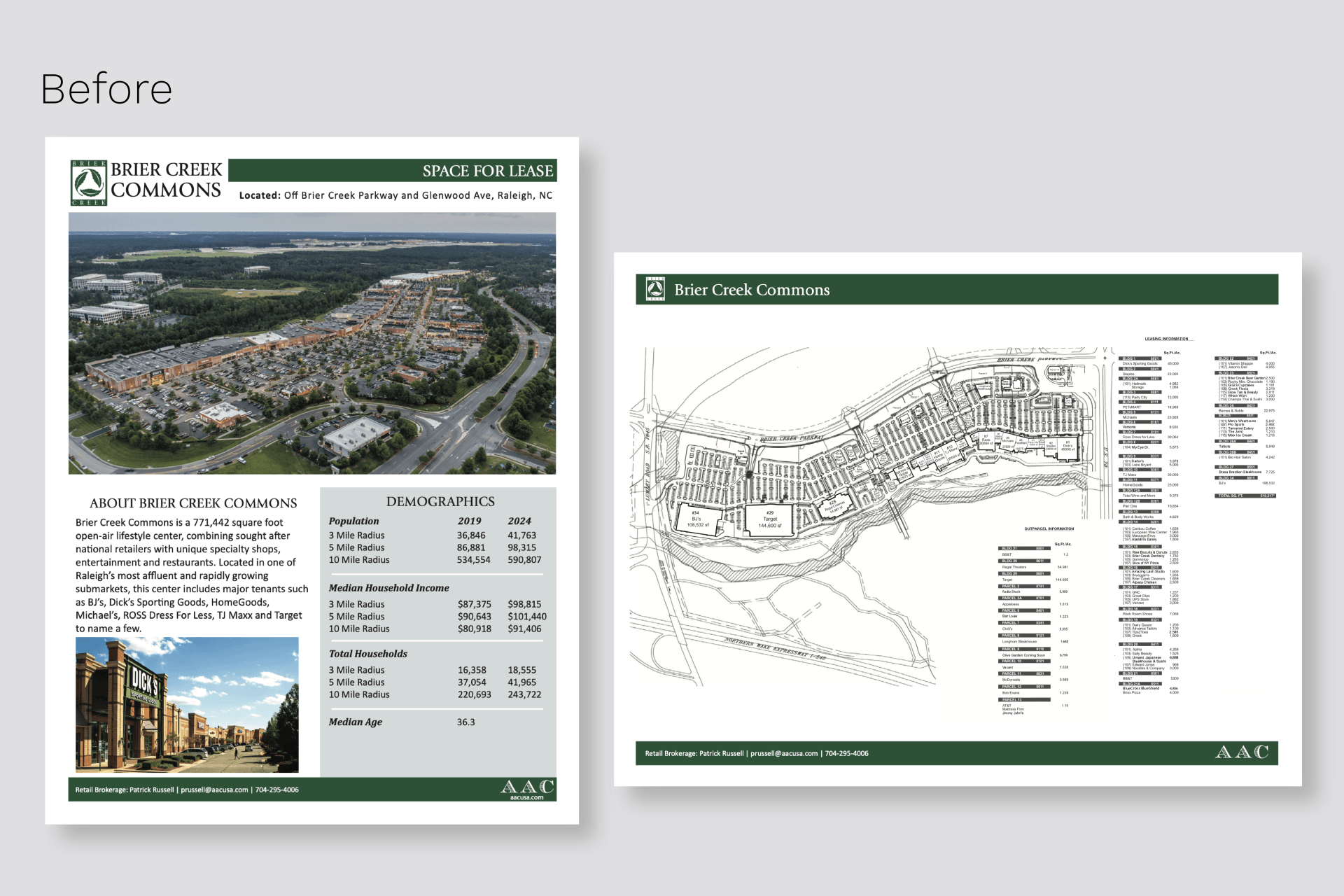
Task: Click the small logo in the site plan header
Action: point(655,289)
